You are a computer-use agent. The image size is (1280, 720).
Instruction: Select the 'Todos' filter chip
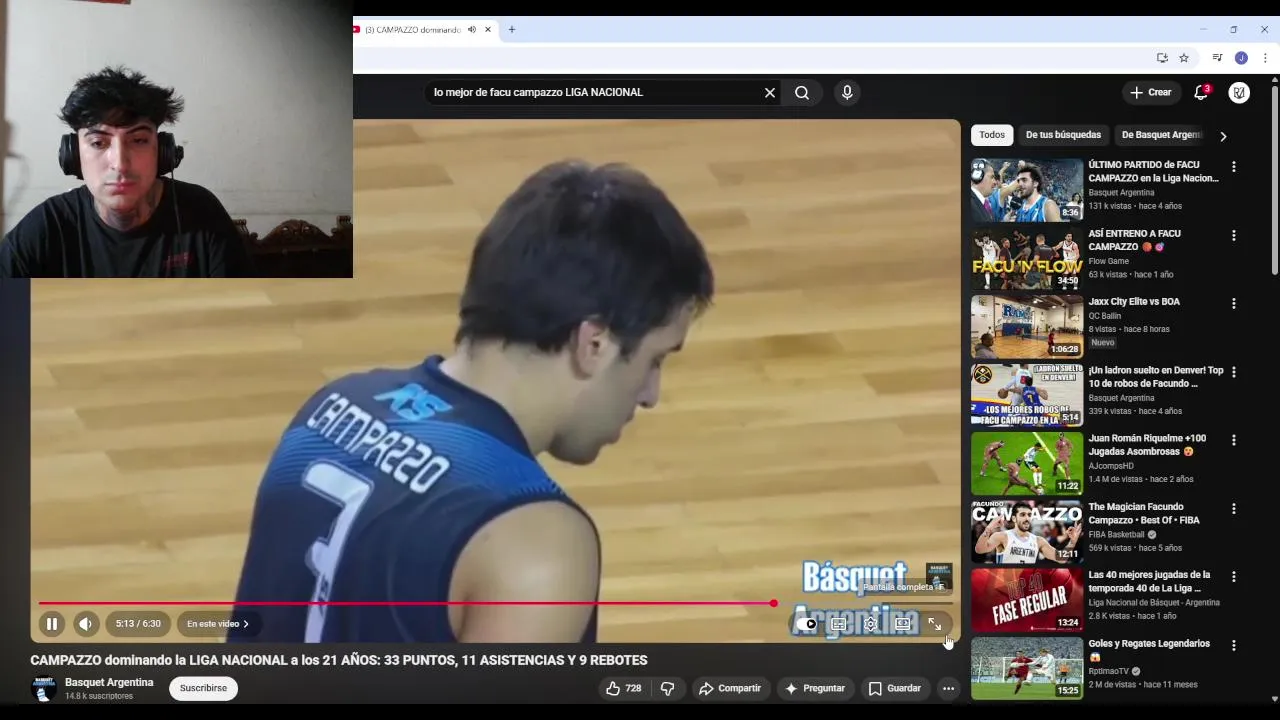click(x=992, y=135)
